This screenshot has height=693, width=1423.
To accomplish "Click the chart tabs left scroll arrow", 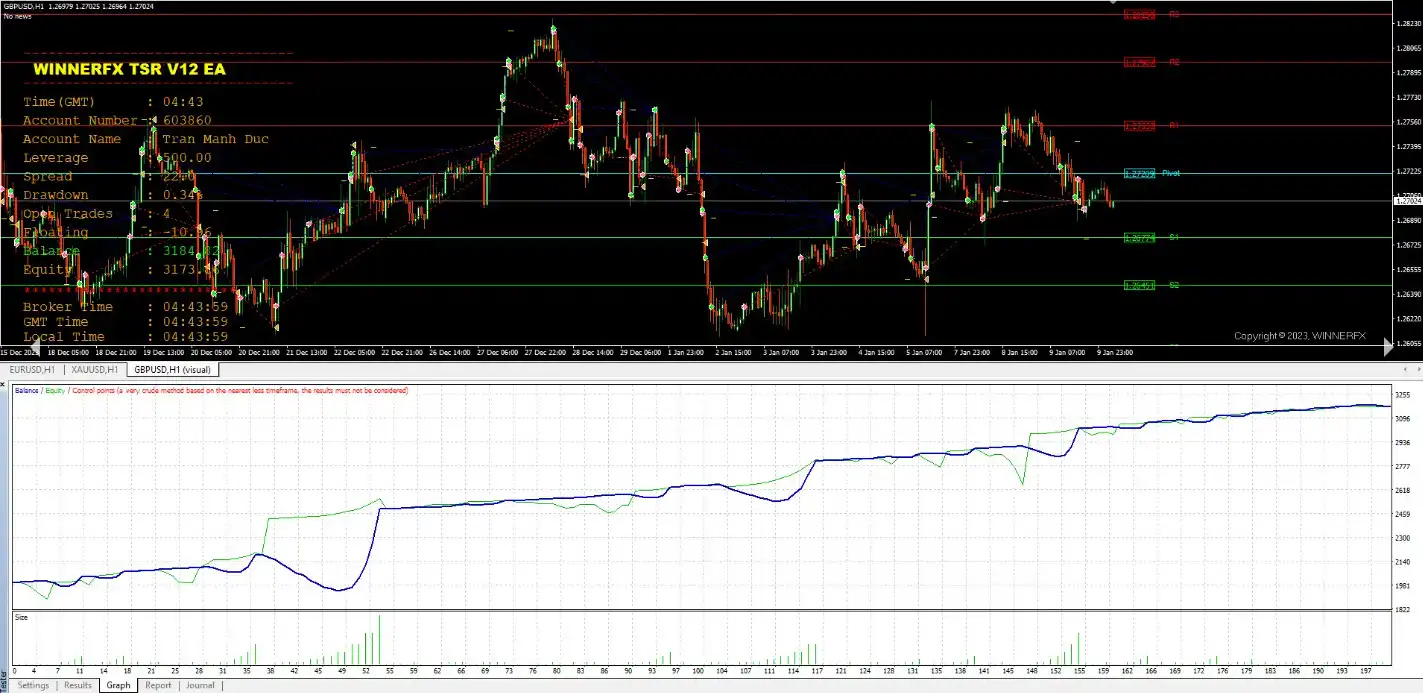I will (1405, 370).
